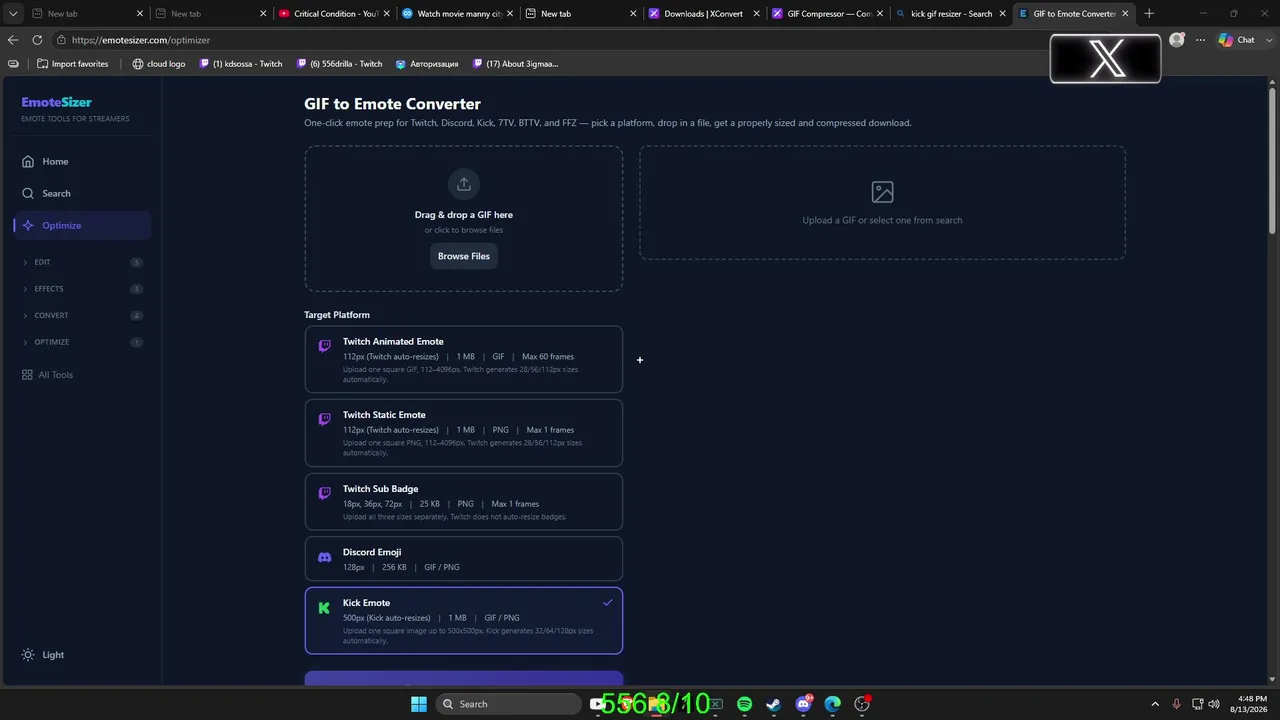
Task: Toggle the Light theme switch
Action: tap(43, 655)
